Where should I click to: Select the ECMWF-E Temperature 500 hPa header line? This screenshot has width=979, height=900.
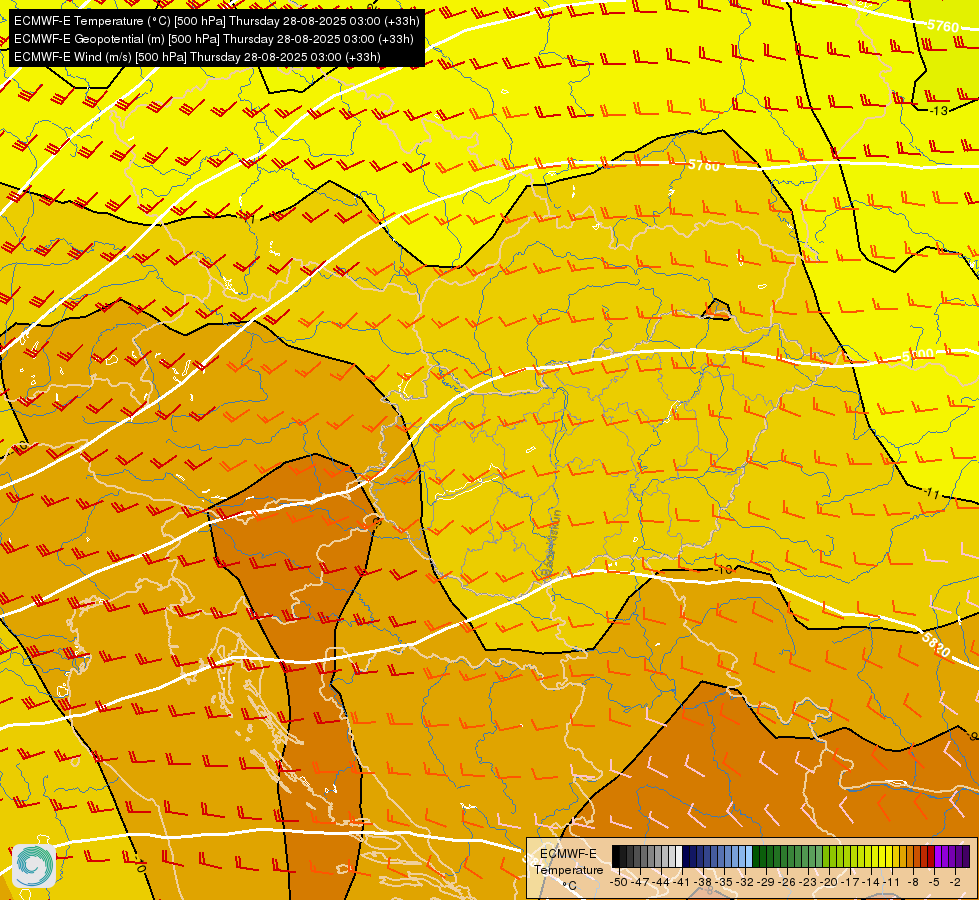tap(216, 21)
